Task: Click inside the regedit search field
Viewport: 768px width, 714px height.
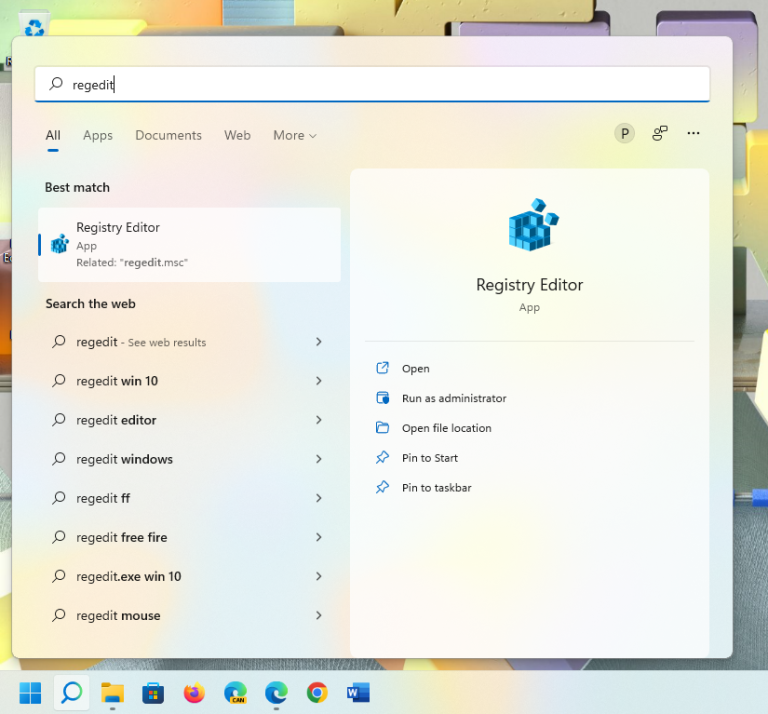Action: pyautogui.click(x=372, y=84)
